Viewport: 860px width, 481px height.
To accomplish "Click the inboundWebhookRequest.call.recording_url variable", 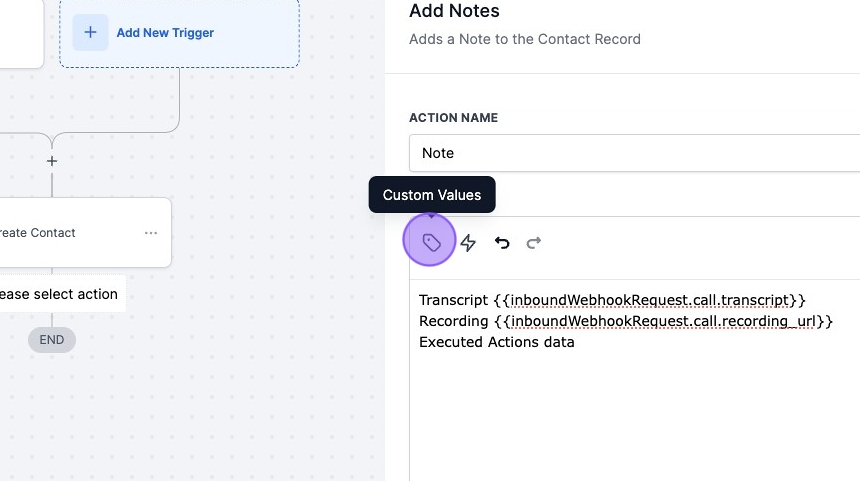I will (x=663, y=321).
